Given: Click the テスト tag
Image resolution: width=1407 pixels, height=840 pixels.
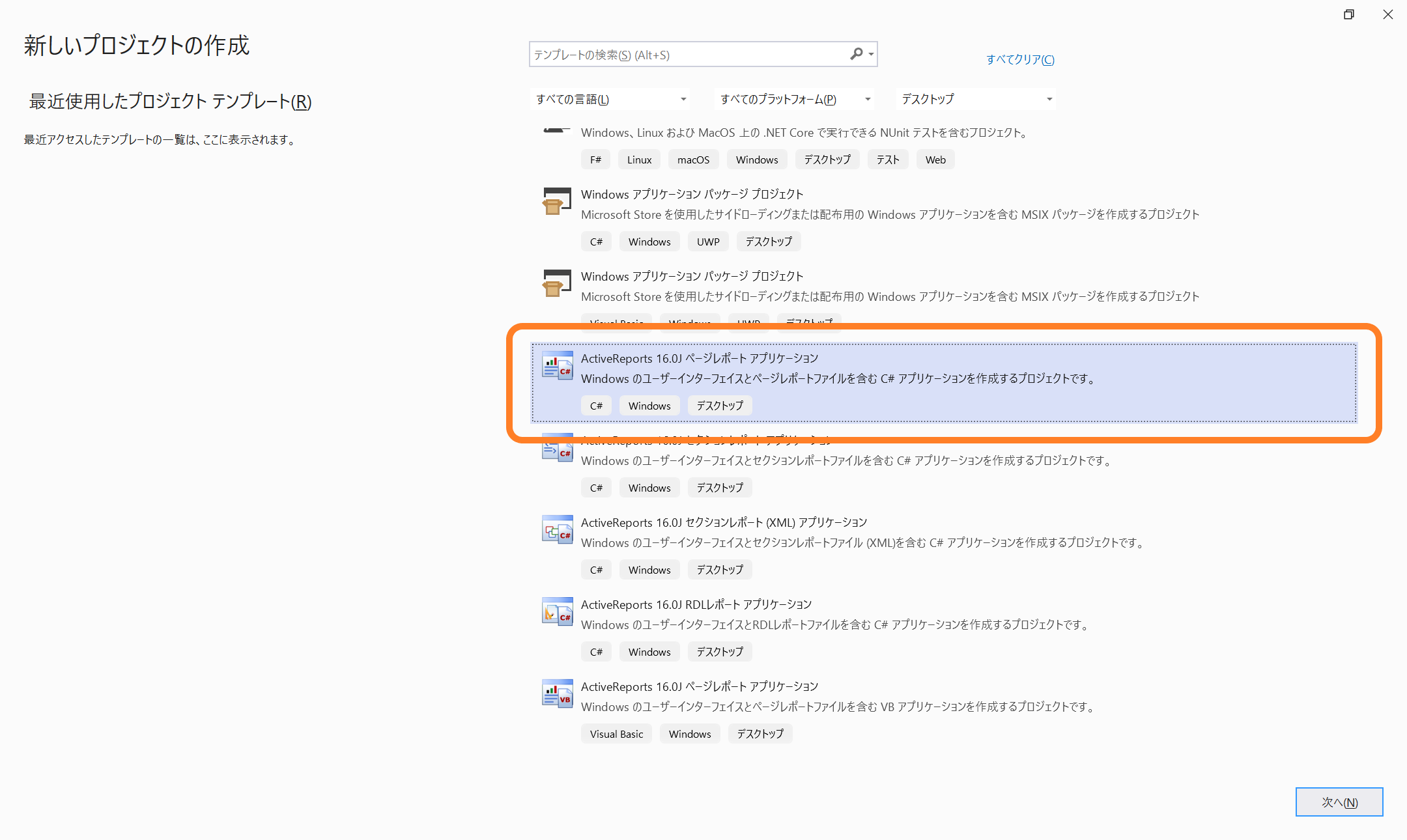Looking at the screenshot, I should (887, 160).
